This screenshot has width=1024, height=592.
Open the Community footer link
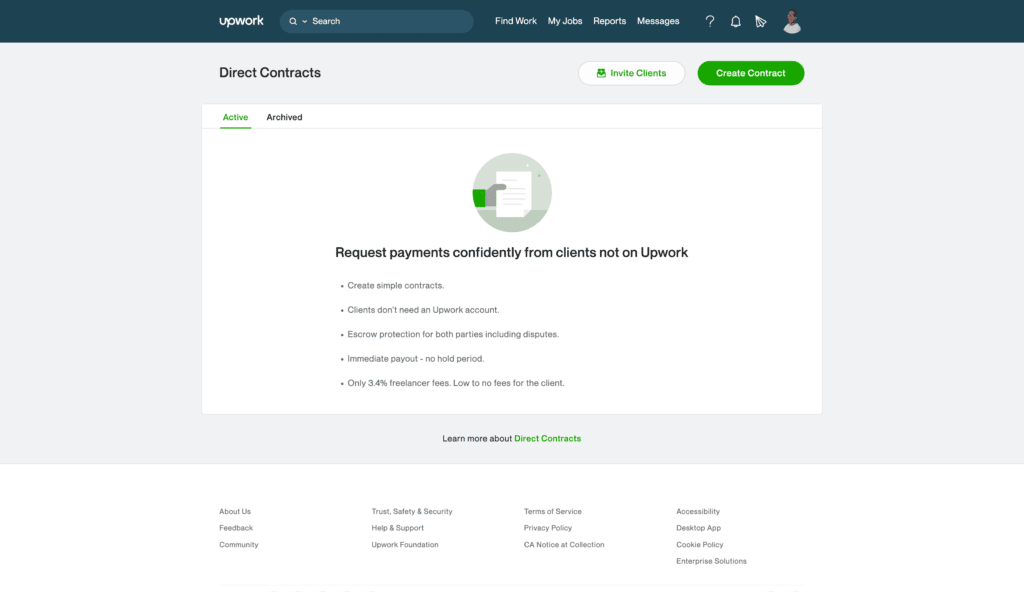pos(238,544)
